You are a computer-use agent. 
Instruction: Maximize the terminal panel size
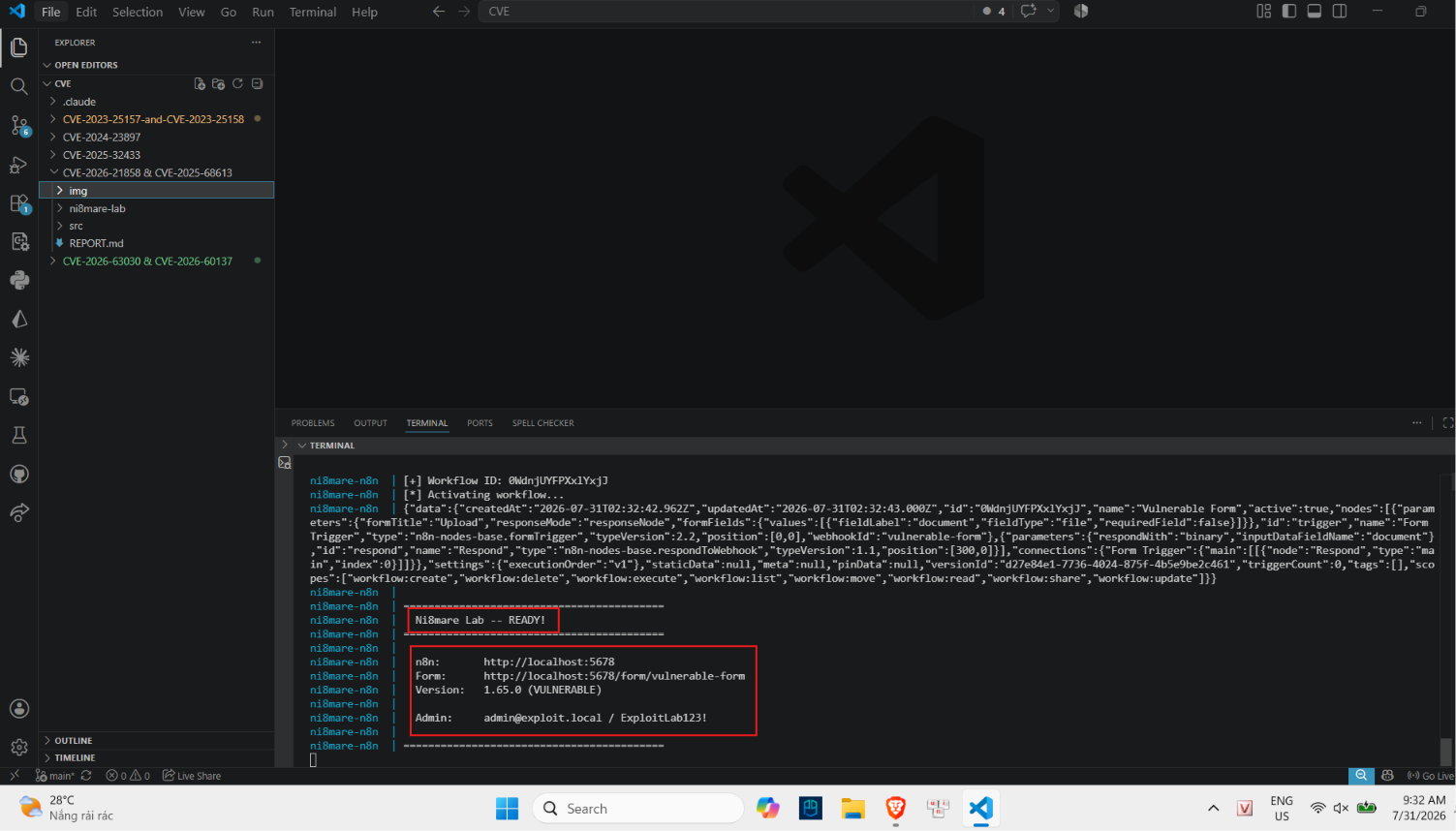[1447, 423]
